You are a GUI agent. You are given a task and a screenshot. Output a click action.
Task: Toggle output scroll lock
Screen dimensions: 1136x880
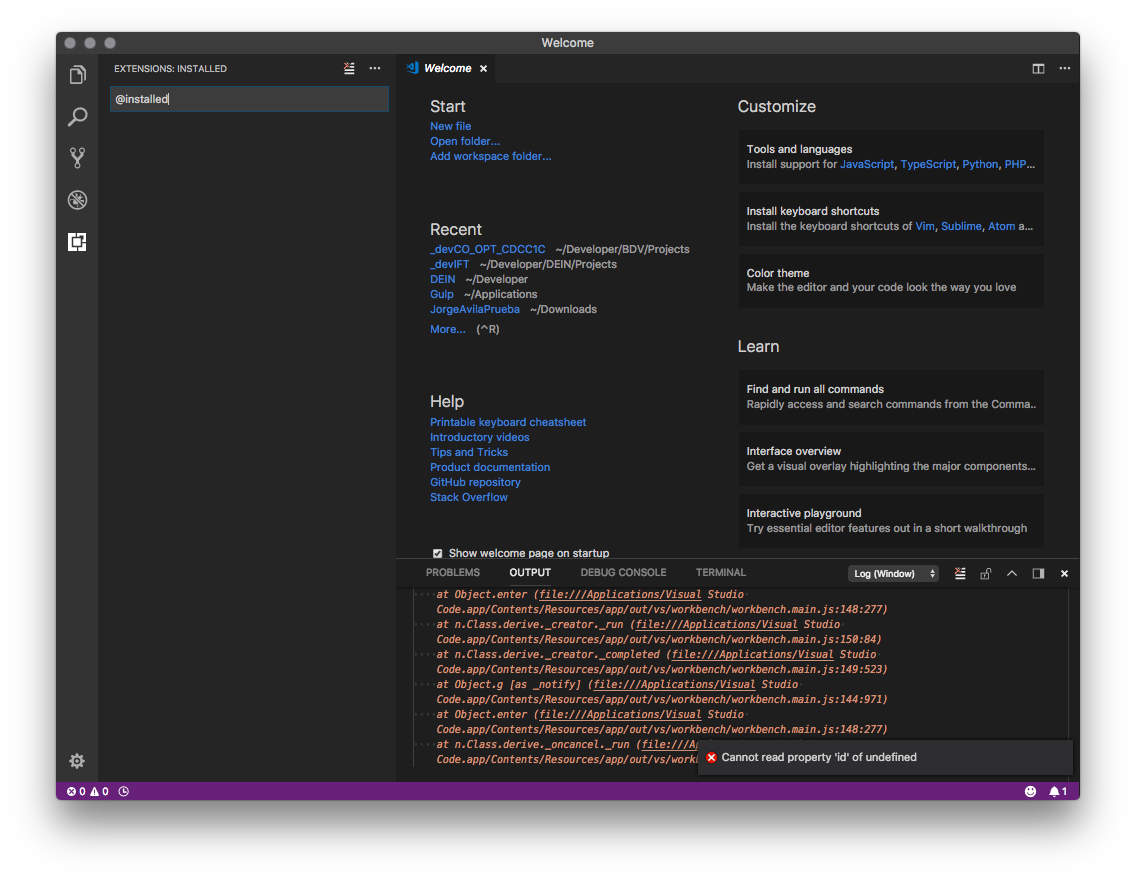pyautogui.click(x=985, y=574)
